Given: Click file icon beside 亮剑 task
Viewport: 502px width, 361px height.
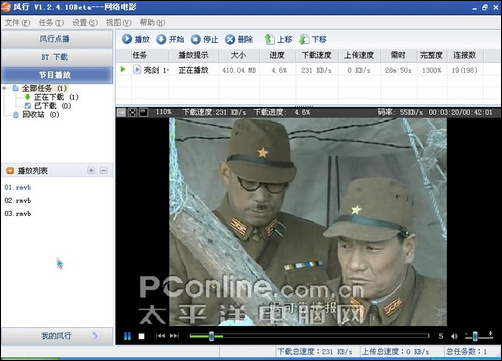Looking at the screenshot, I should (x=137, y=69).
